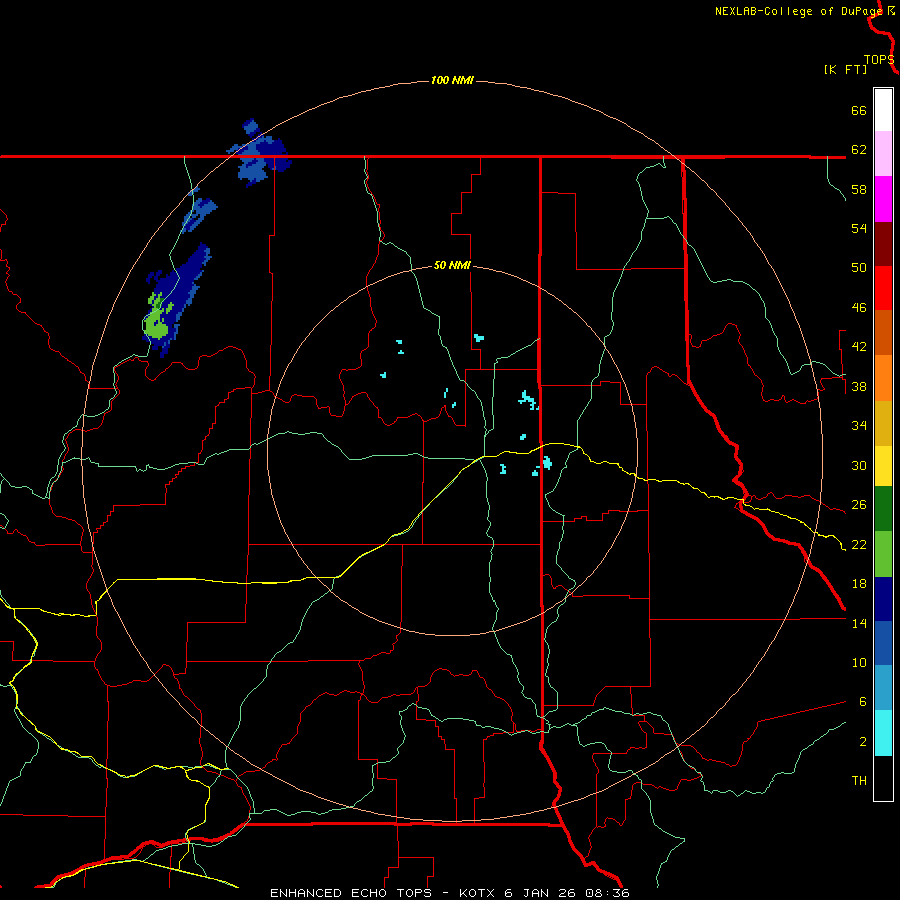
Task: Pick the 22 scale label
Action: tap(859, 544)
